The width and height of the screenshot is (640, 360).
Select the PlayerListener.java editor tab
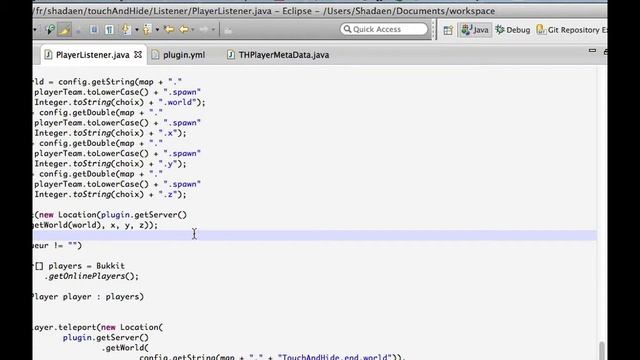click(x=93, y=55)
